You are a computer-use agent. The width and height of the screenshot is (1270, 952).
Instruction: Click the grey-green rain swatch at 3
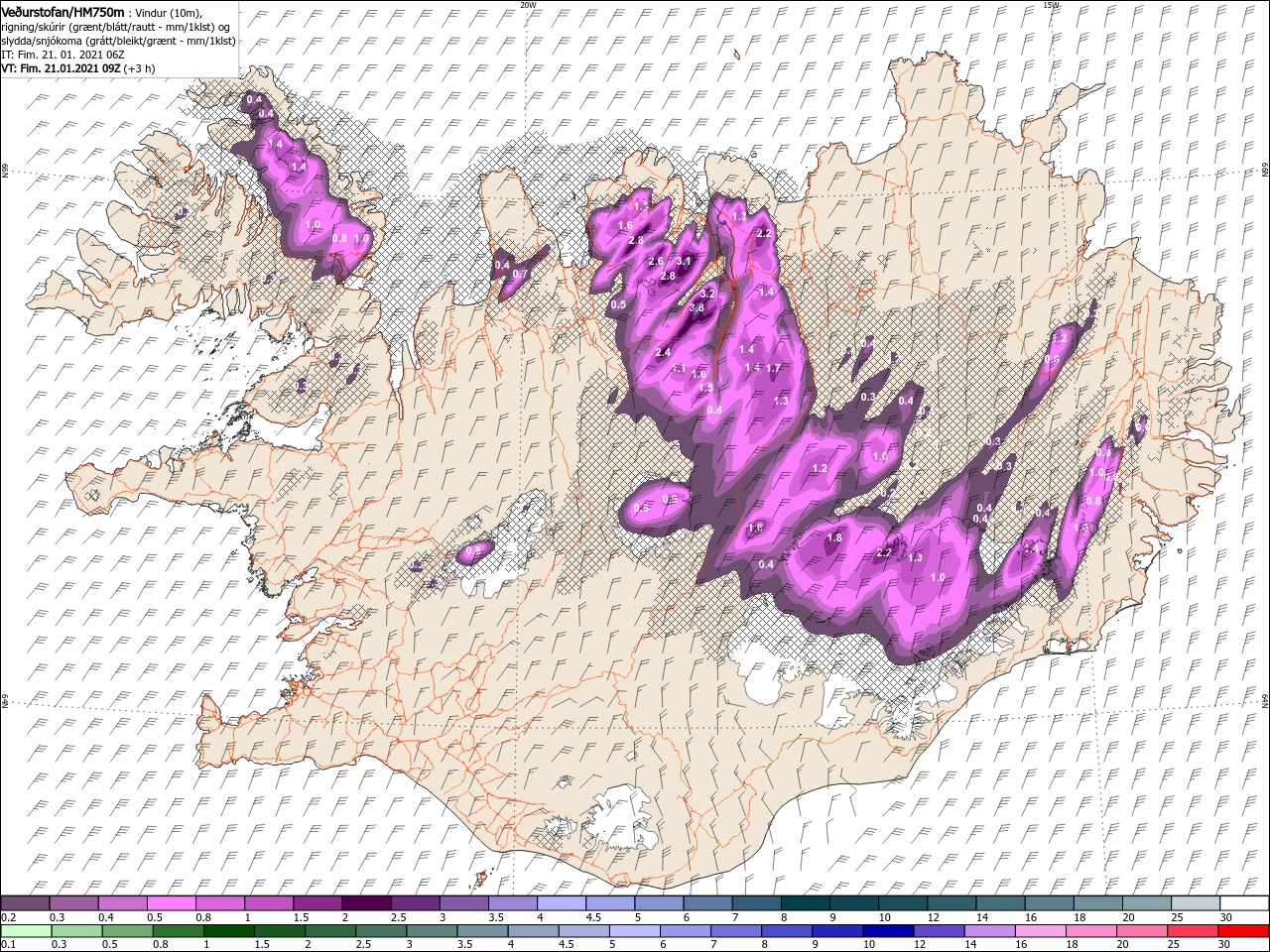432,931
